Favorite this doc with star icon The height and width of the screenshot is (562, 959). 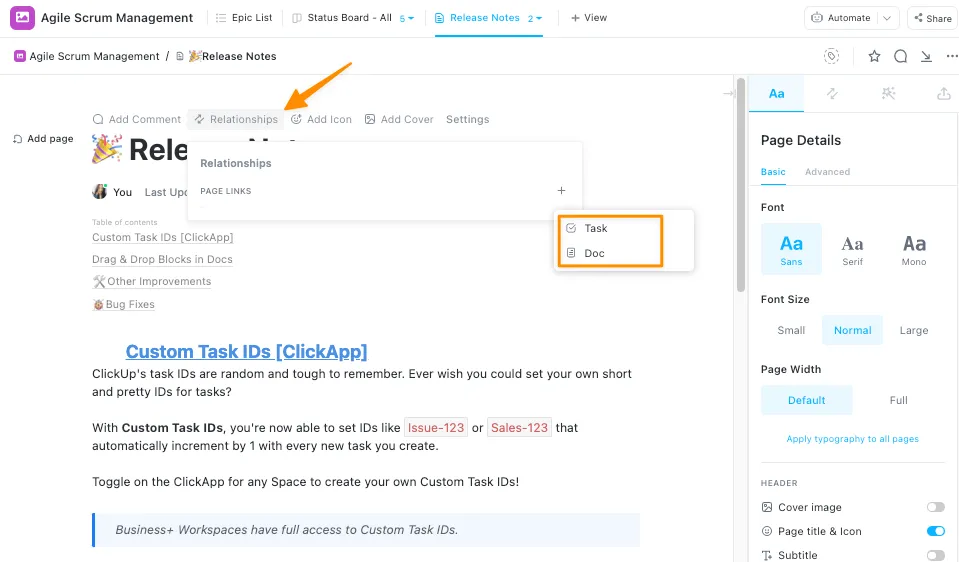pos(875,56)
